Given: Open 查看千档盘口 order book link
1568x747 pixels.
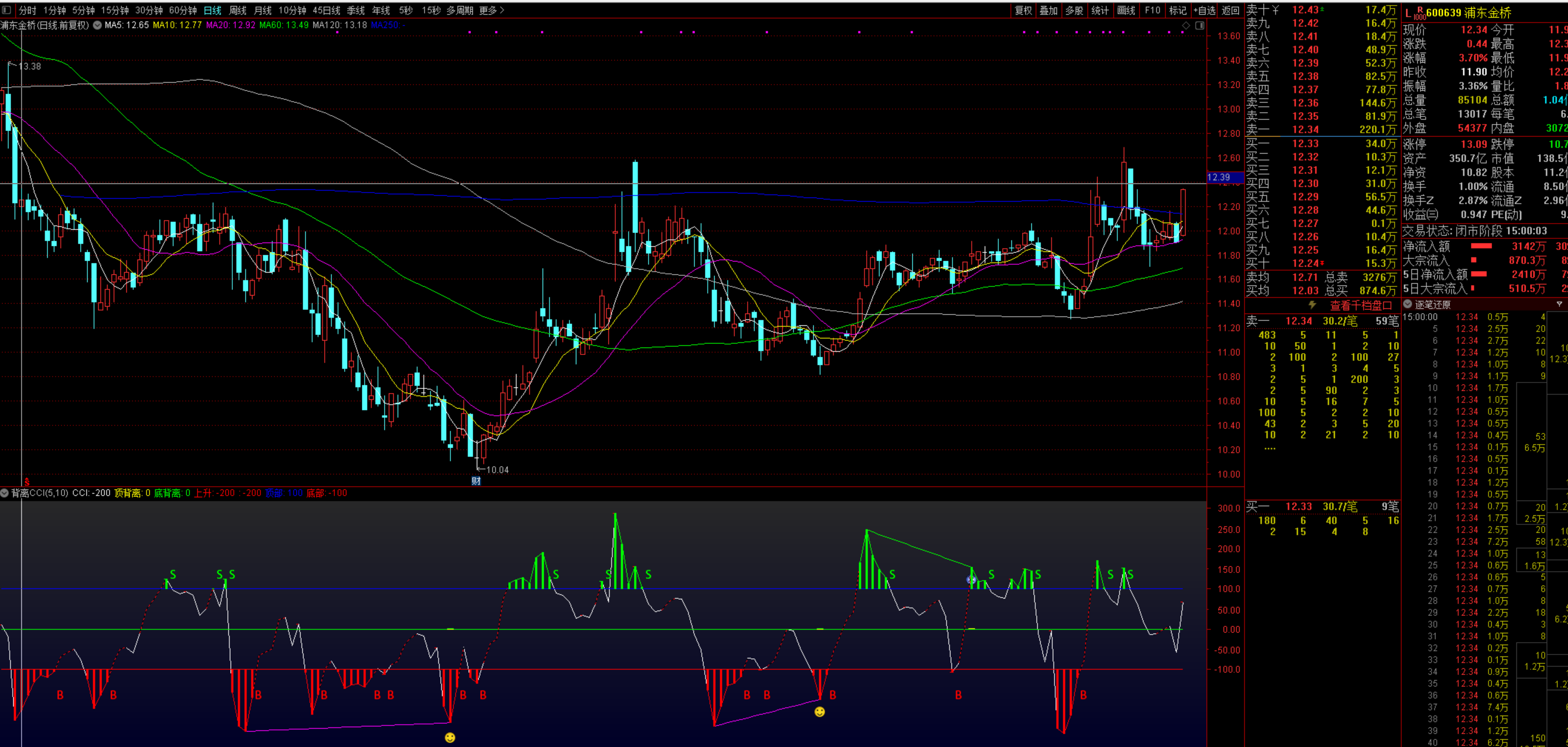Looking at the screenshot, I should point(1360,306).
